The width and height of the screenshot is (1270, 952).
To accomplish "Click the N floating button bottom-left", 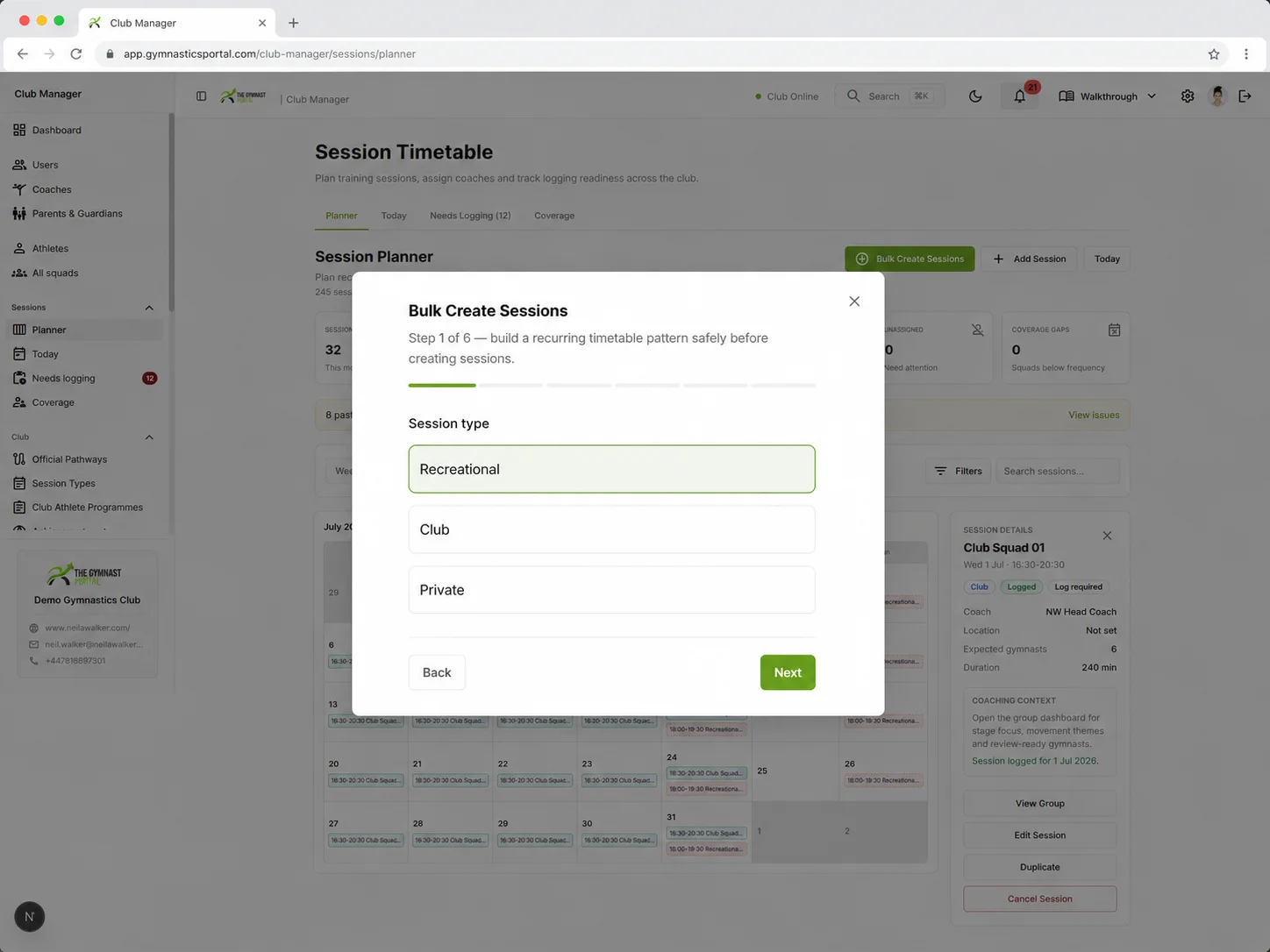I will coord(30,917).
